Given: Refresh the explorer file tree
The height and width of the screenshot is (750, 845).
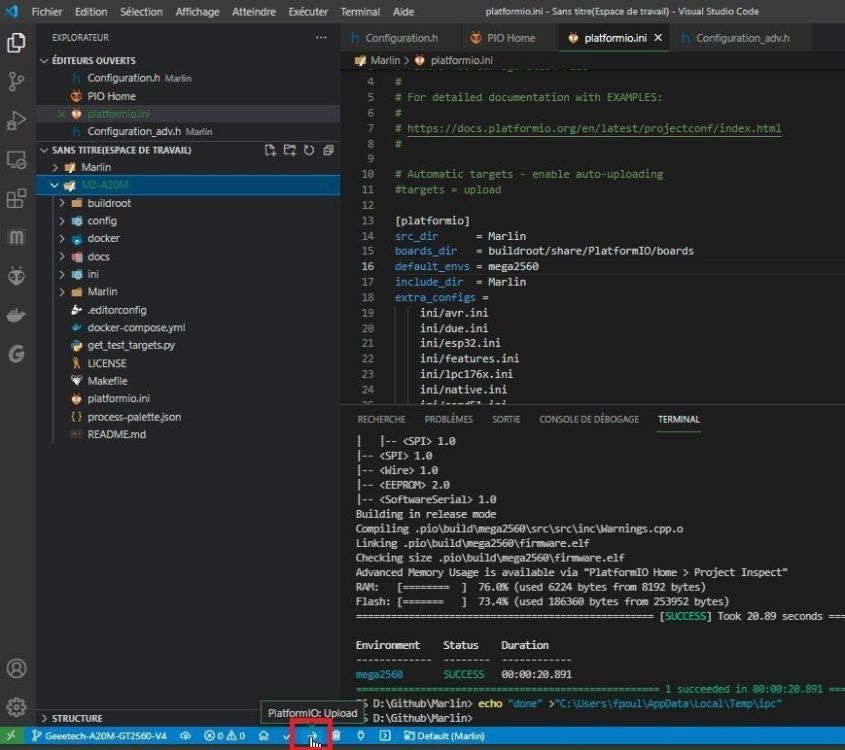Looking at the screenshot, I should click(309, 150).
